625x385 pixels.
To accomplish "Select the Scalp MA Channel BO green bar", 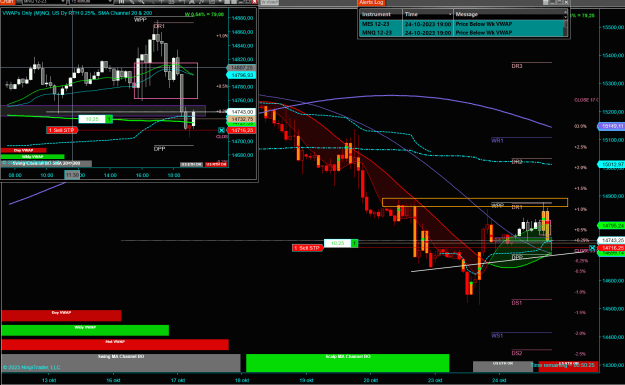I will [x=348, y=363].
